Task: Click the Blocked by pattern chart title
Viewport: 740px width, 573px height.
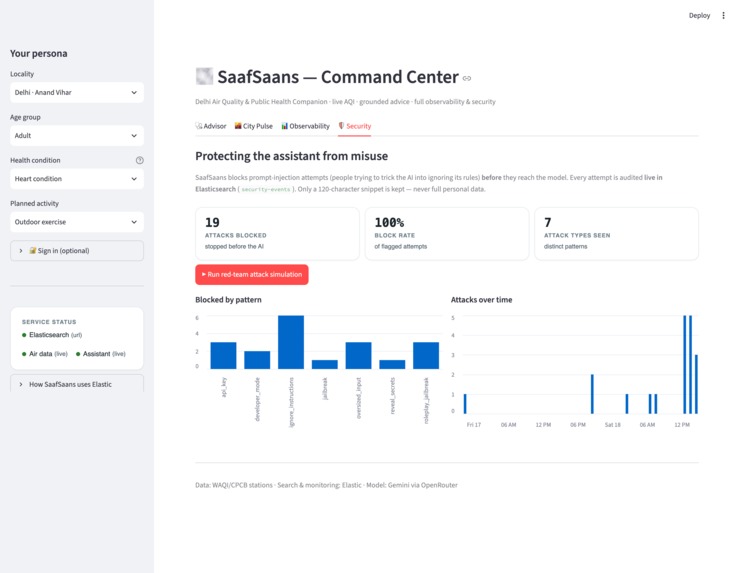Action: (228, 300)
